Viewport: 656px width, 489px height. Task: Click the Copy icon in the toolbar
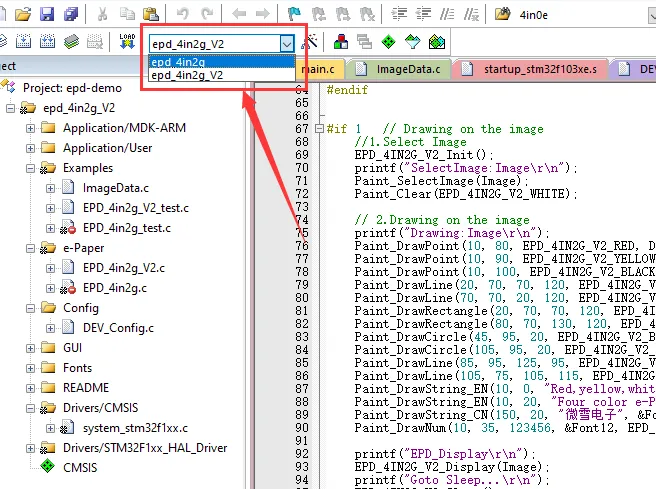coord(127,15)
